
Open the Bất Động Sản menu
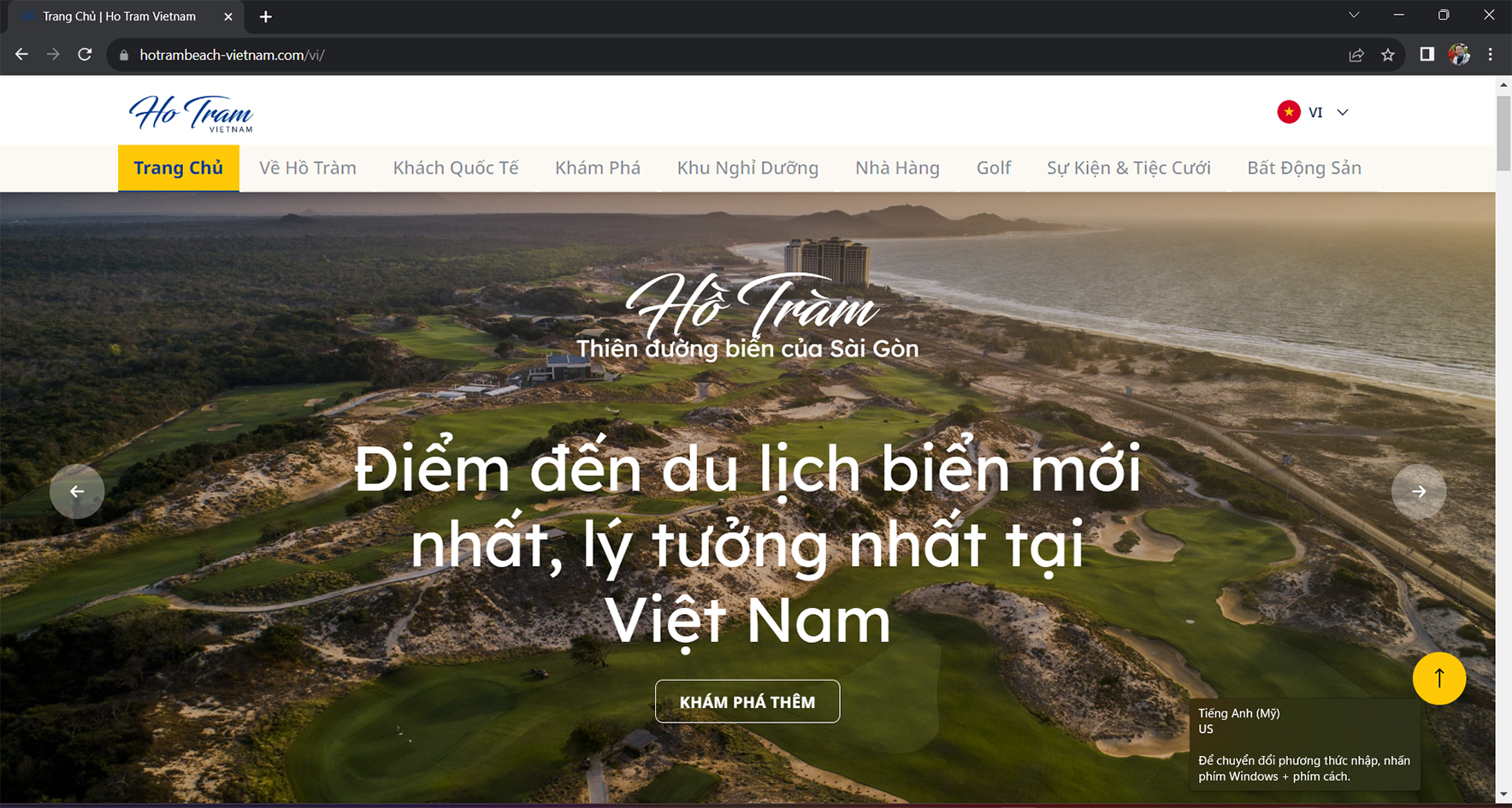1304,168
